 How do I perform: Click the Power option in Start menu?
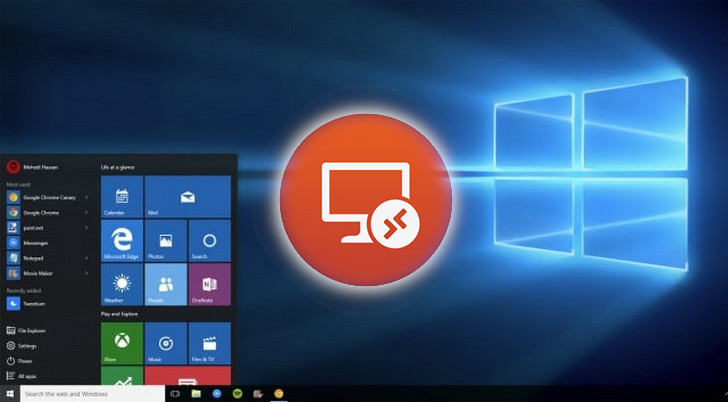pyautogui.click(x=20, y=361)
